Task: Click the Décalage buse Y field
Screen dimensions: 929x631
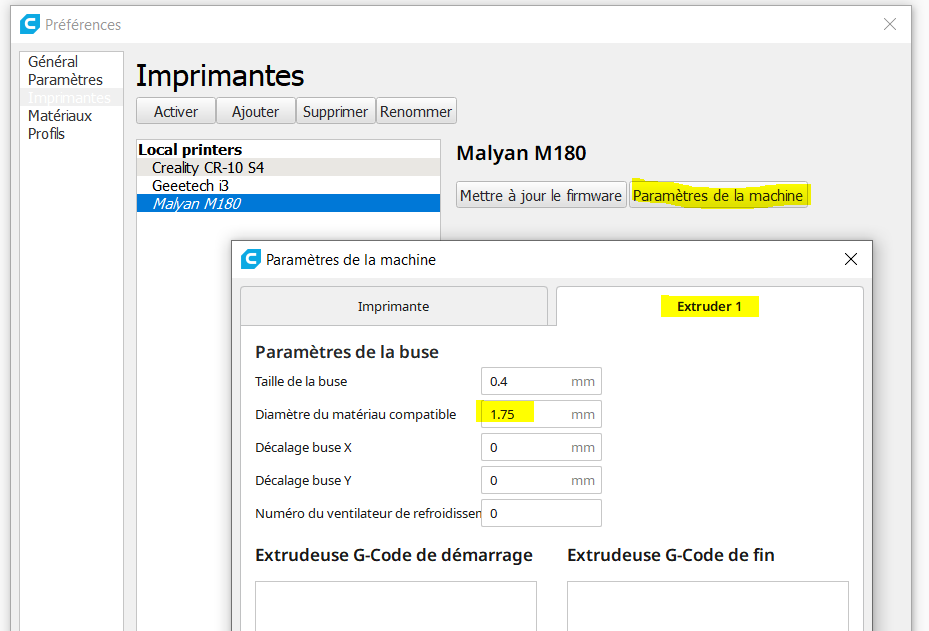Action: (541, 481)
